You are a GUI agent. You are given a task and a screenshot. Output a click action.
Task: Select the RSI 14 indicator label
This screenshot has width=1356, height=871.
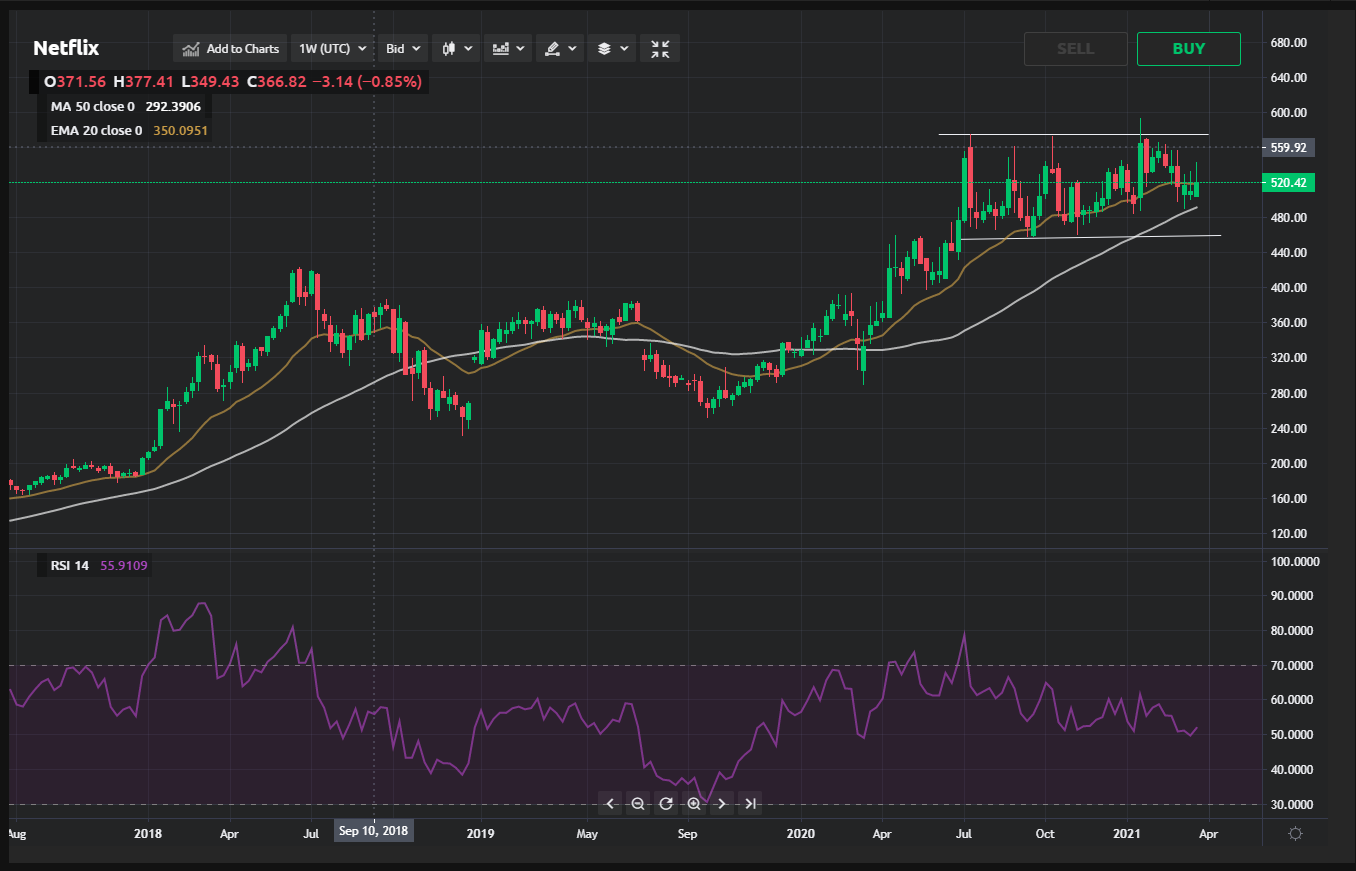pyautogui.click(x=70, y=566)
